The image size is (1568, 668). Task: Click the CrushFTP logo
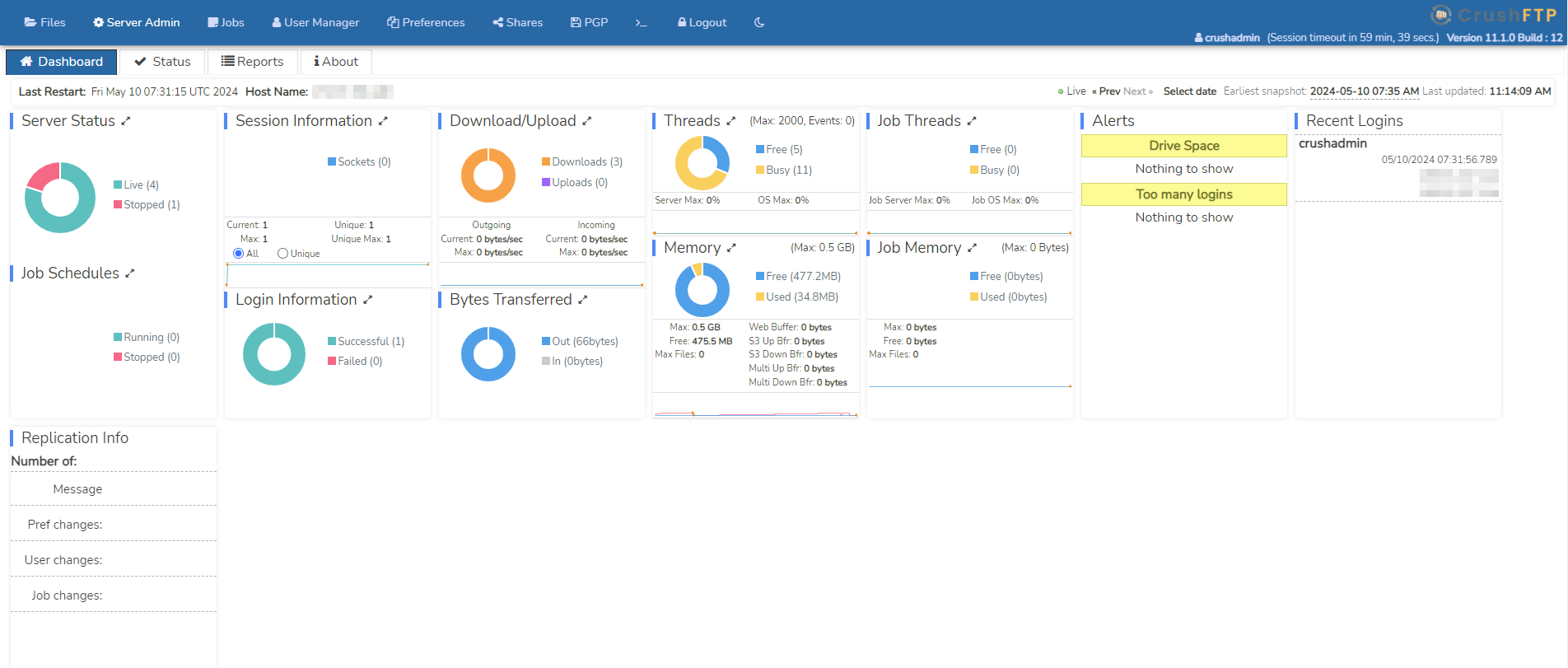pyautogui.click(x=1496, y=15)
